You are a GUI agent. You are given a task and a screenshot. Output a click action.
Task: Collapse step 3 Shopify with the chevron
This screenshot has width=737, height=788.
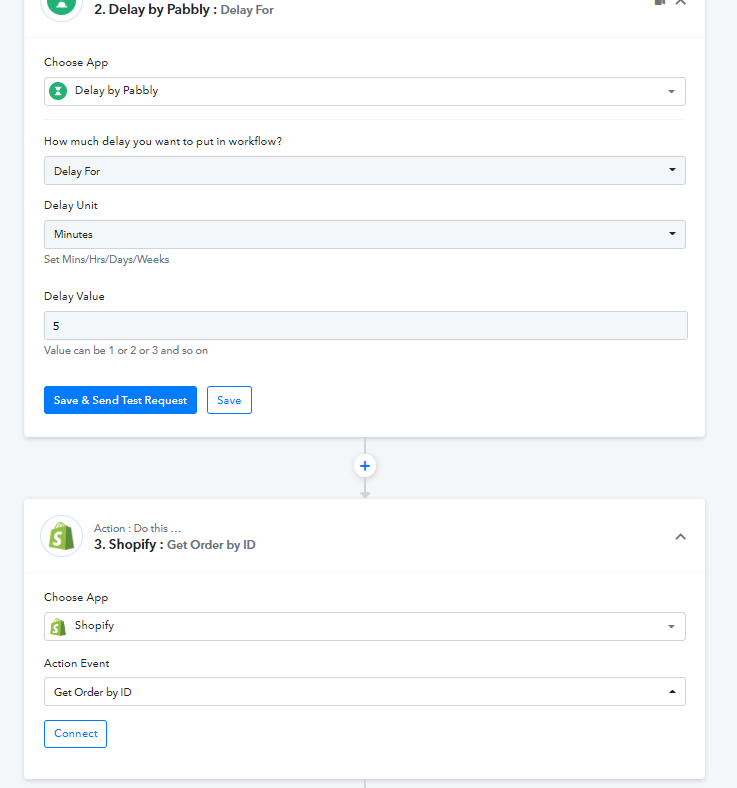point(680,537)
